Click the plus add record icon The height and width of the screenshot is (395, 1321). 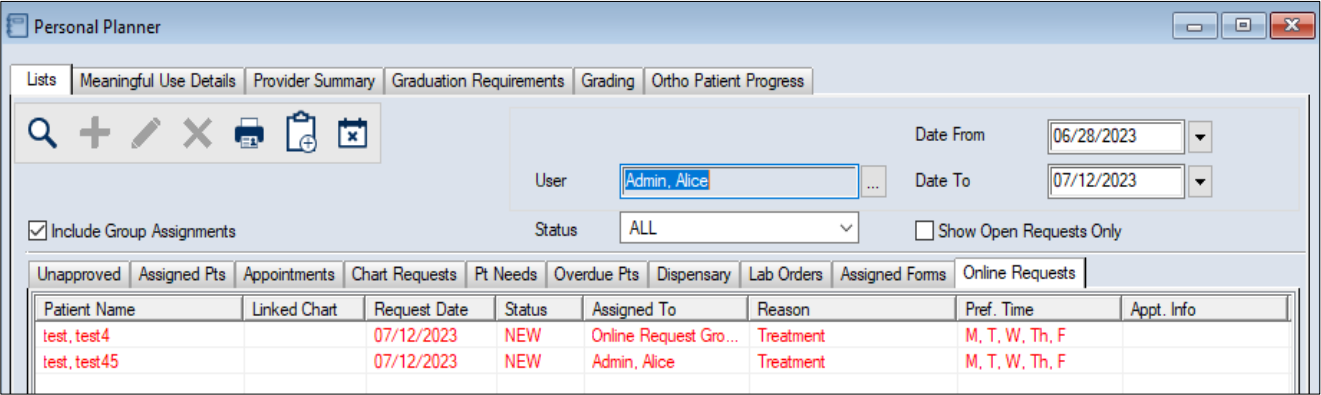click(x=95, y=133)
